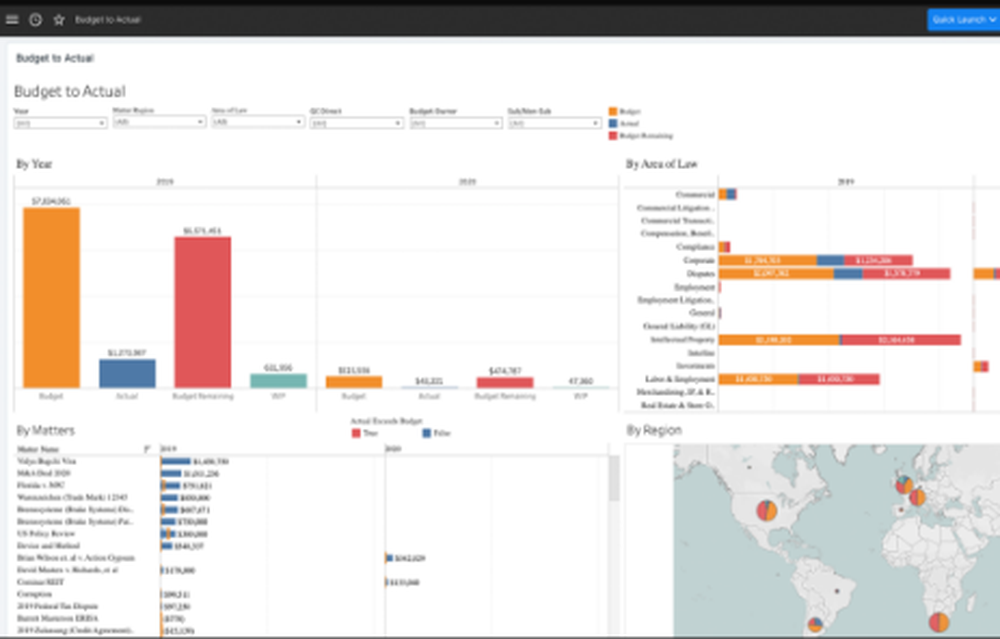Select the South America pie chart on map

click(815, 625)
